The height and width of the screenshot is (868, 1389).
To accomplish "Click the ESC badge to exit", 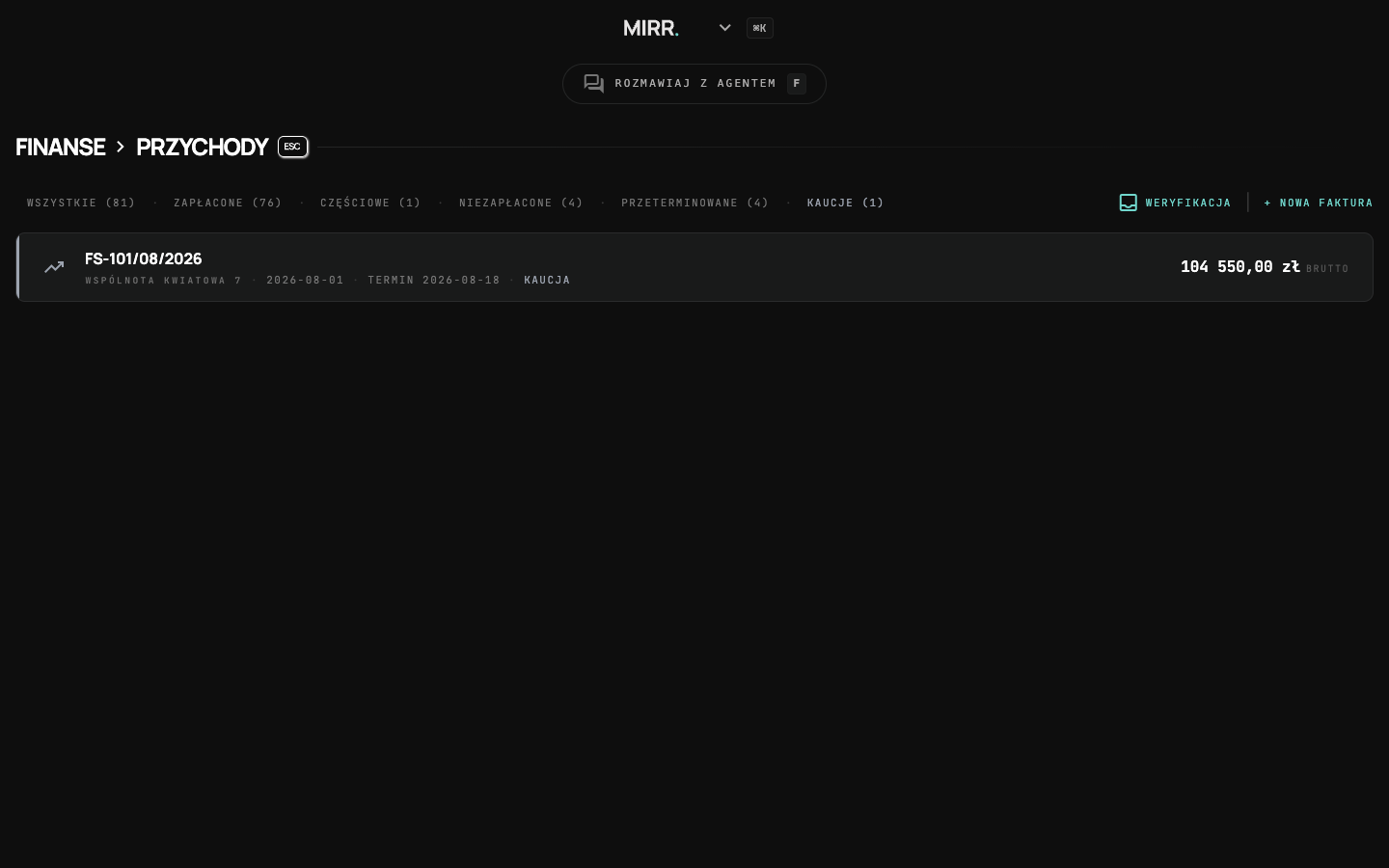I will [292, 147].
